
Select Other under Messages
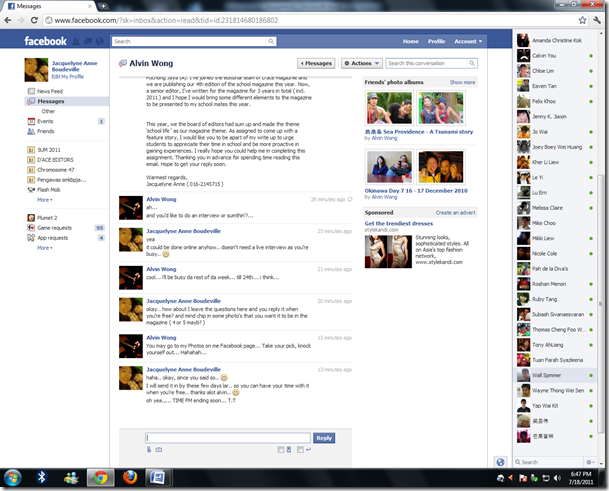pos(48,111)
